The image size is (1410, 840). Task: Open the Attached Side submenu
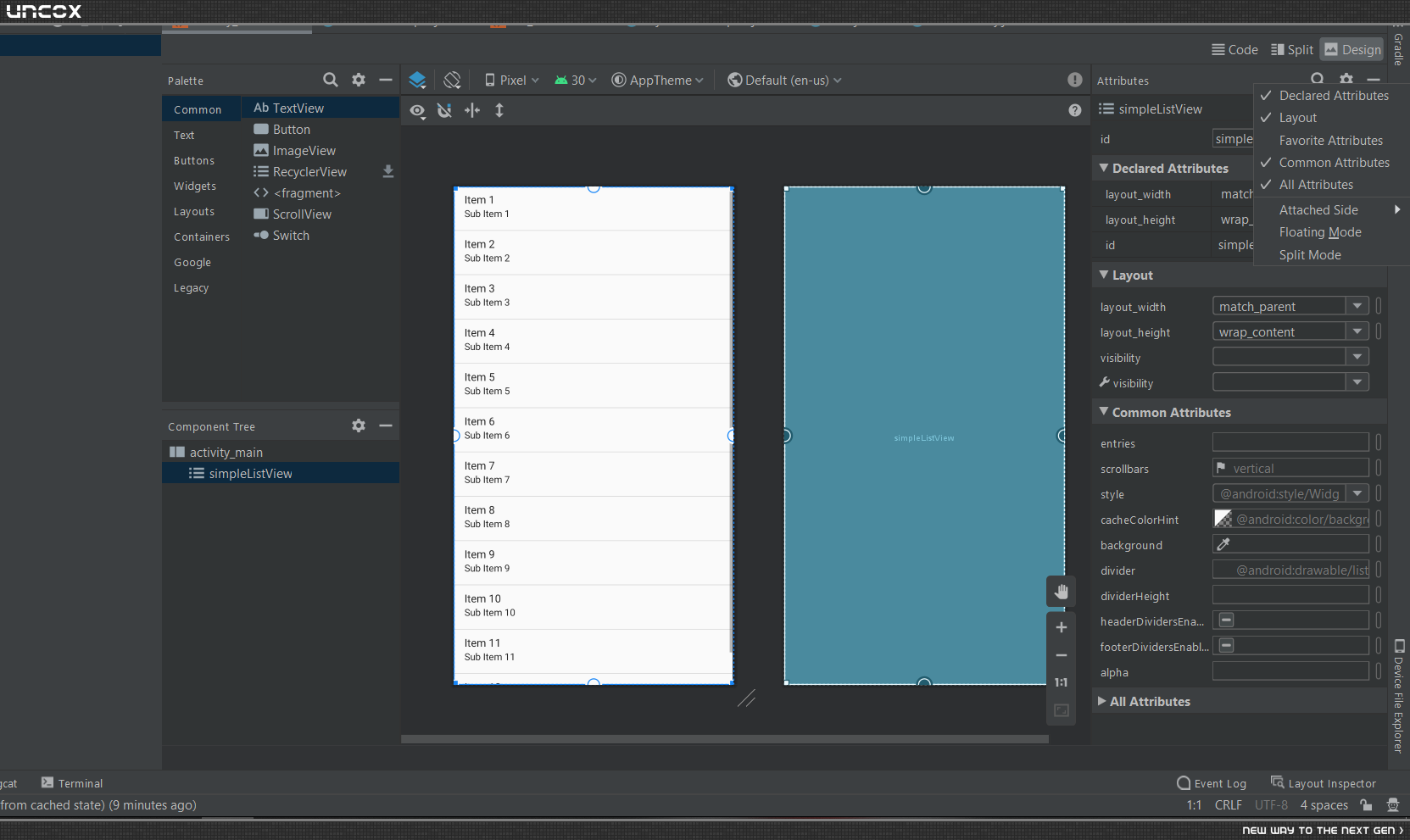pyautogui.click(x=1331, y=210)
